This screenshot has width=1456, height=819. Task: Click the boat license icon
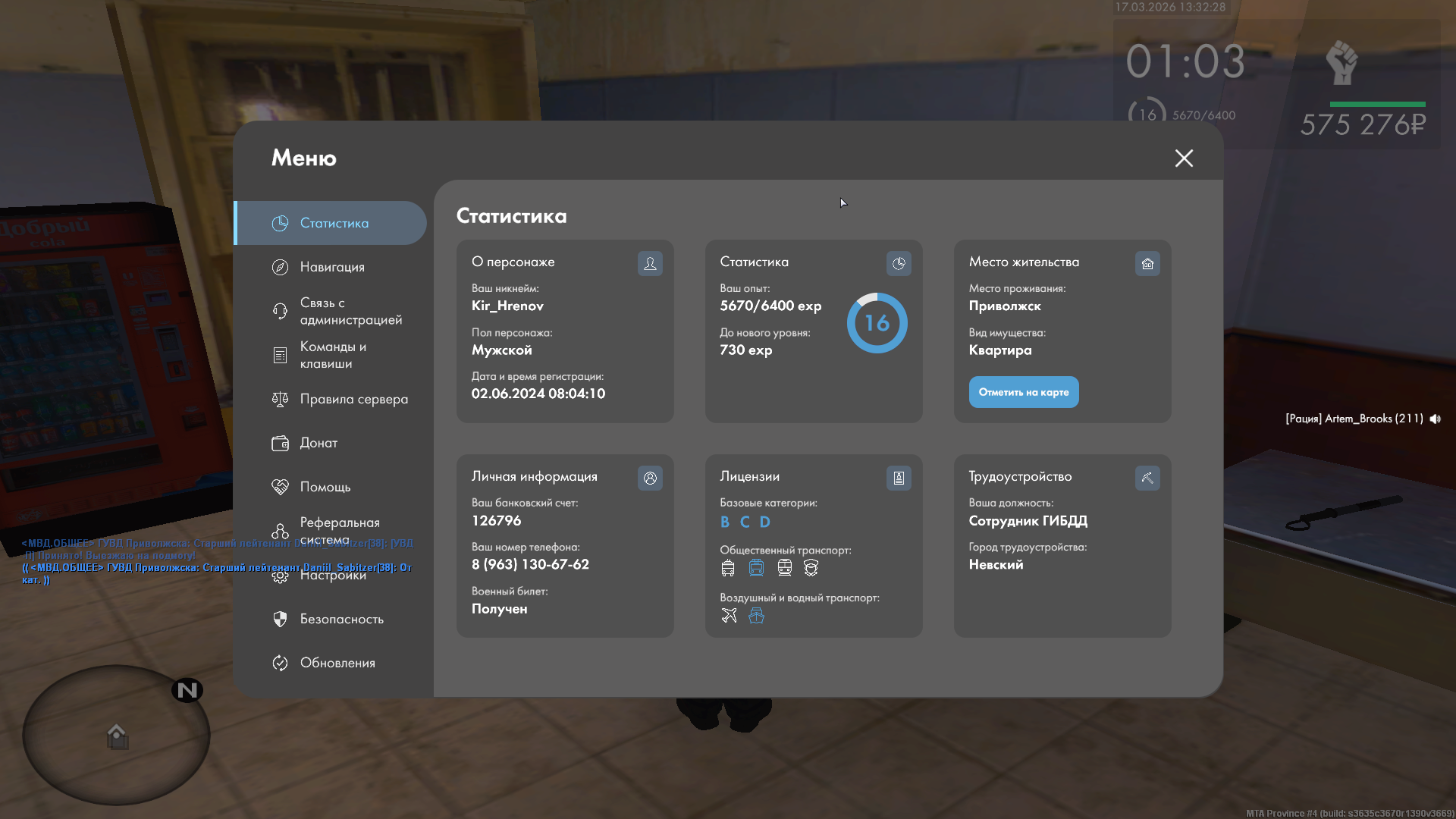[x=756, y=615]
